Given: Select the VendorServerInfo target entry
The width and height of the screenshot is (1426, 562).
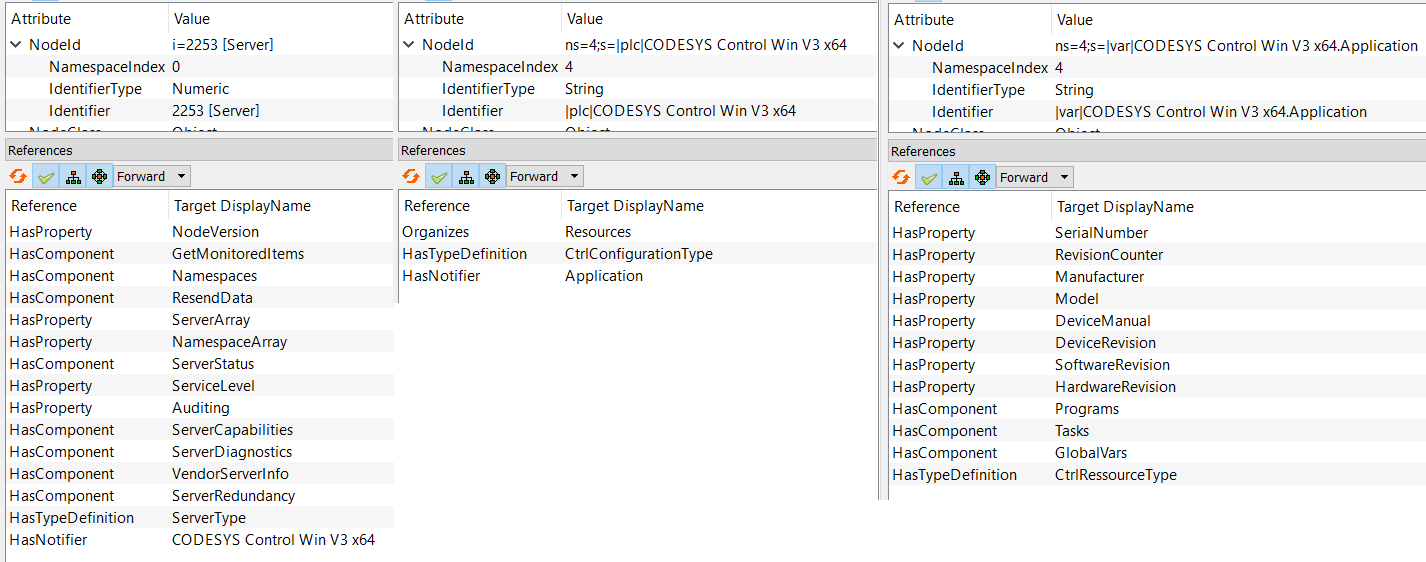Looking at the screenshot, I should (230, 474).
